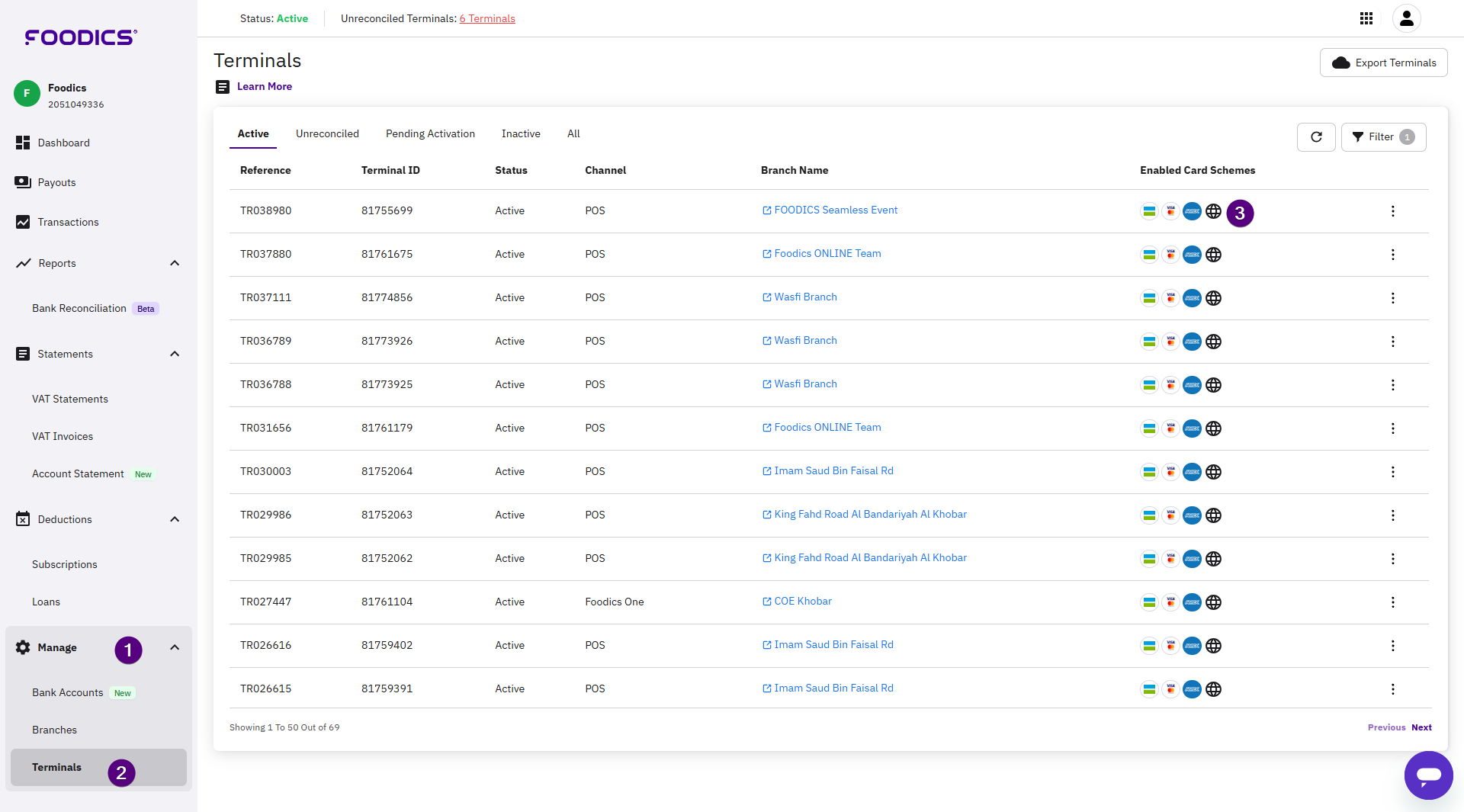
Task: Switch to the All tab
Action: pos(573,134)
